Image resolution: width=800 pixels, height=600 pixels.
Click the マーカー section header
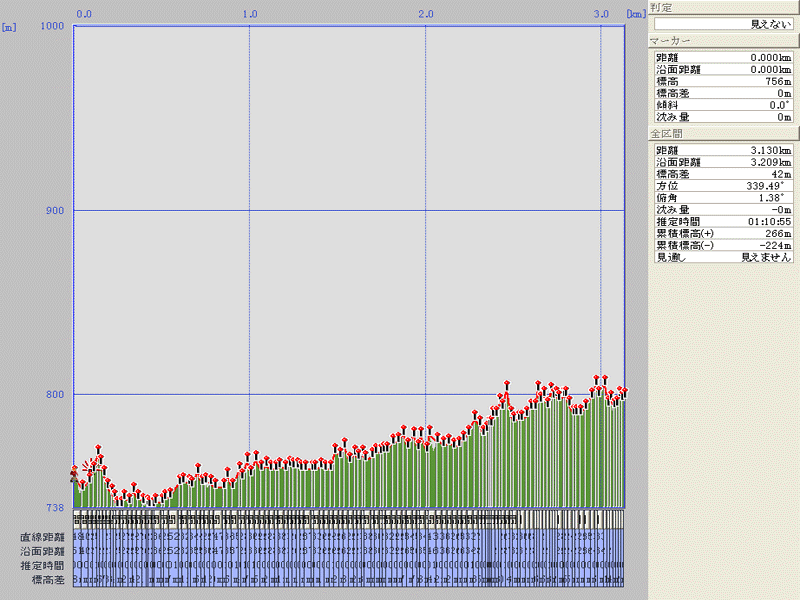[x=723, y=40]
